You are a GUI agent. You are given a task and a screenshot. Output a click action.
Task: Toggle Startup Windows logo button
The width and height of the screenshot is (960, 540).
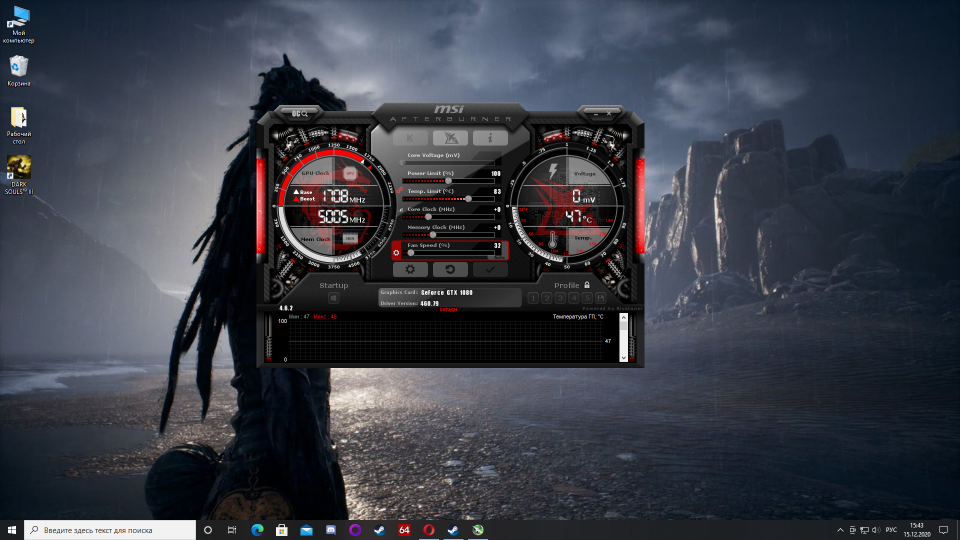[333, 298]
